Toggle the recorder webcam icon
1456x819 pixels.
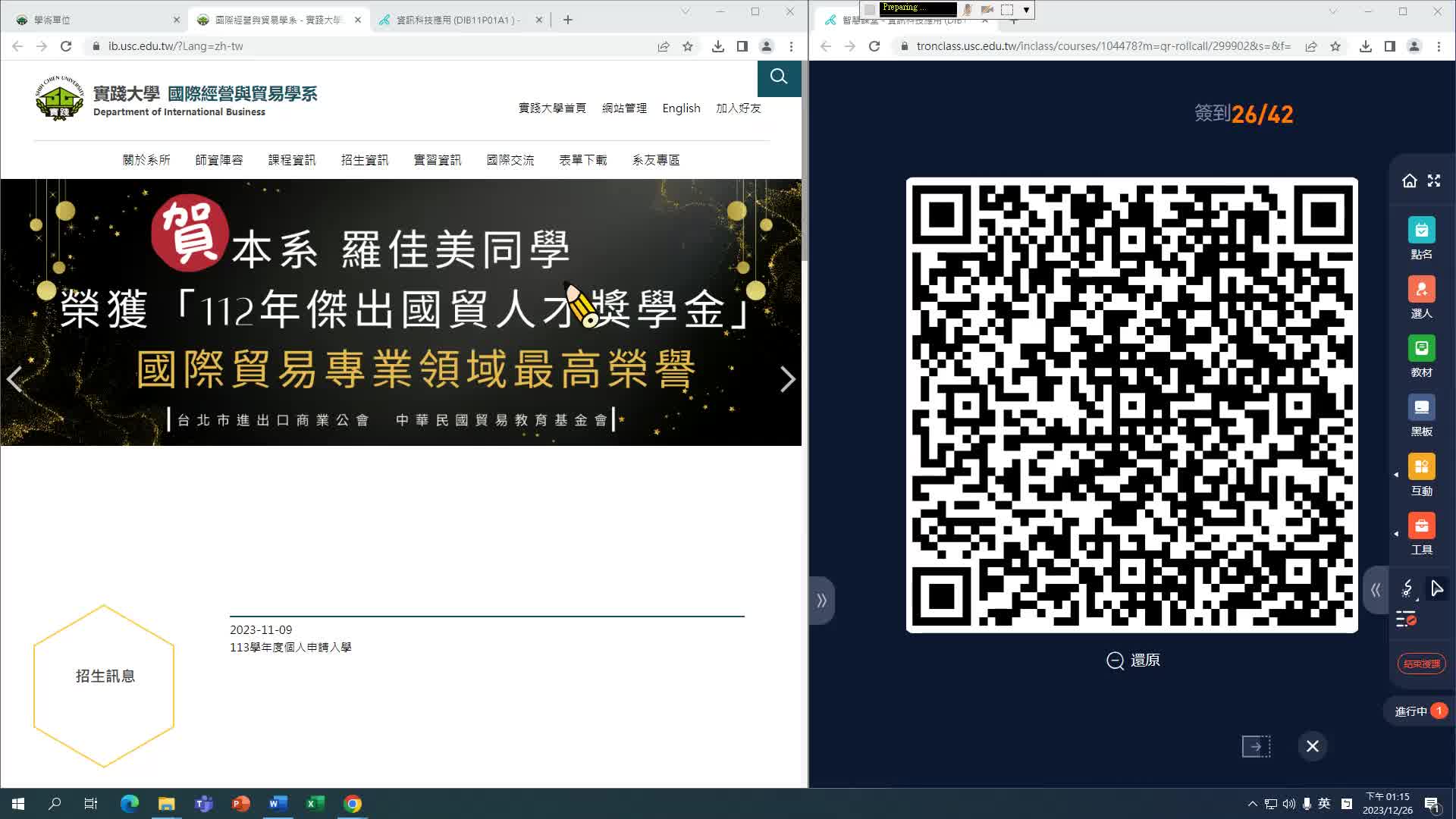click(x=987, y=10)
